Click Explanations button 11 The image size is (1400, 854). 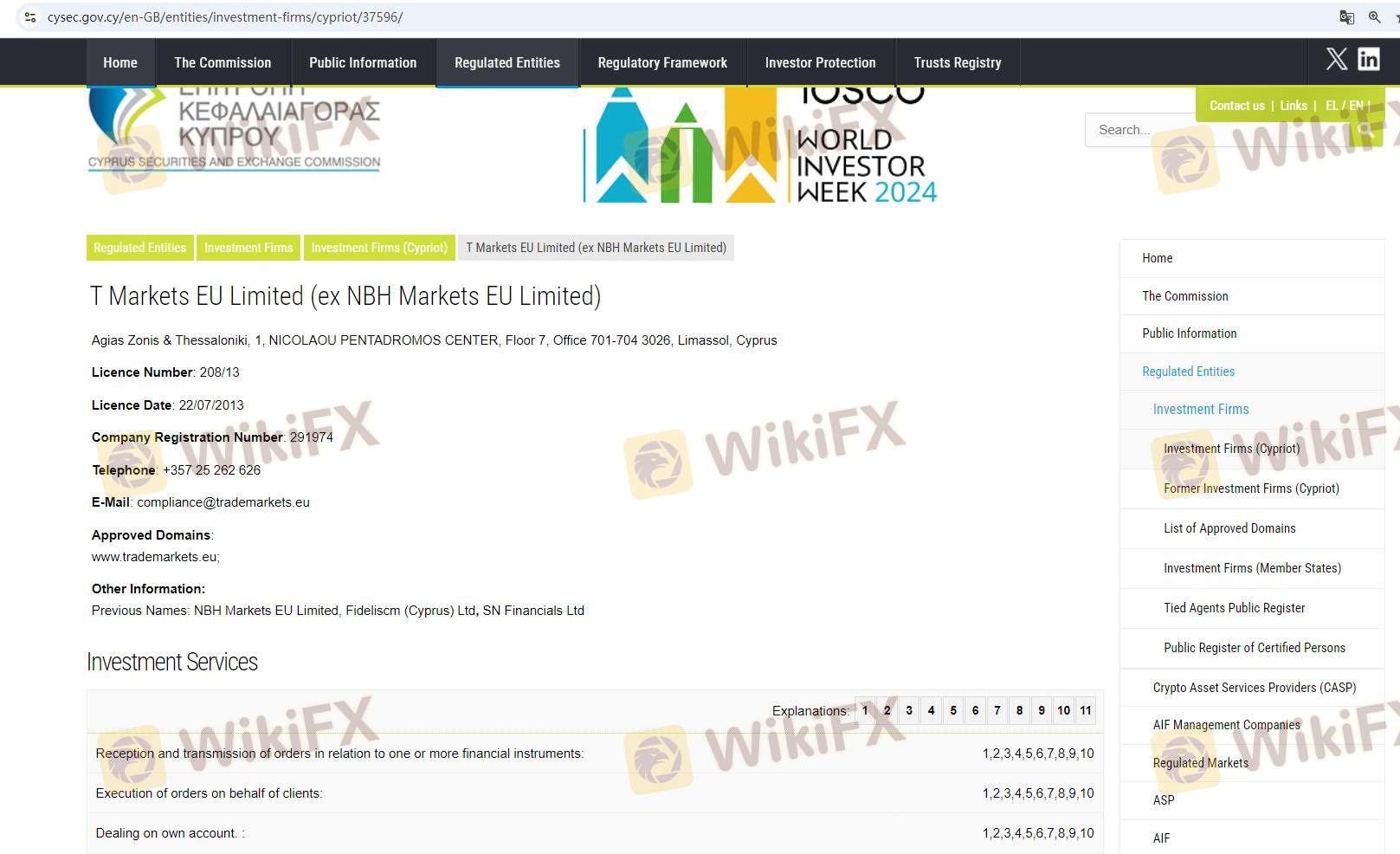point(1086,710)
